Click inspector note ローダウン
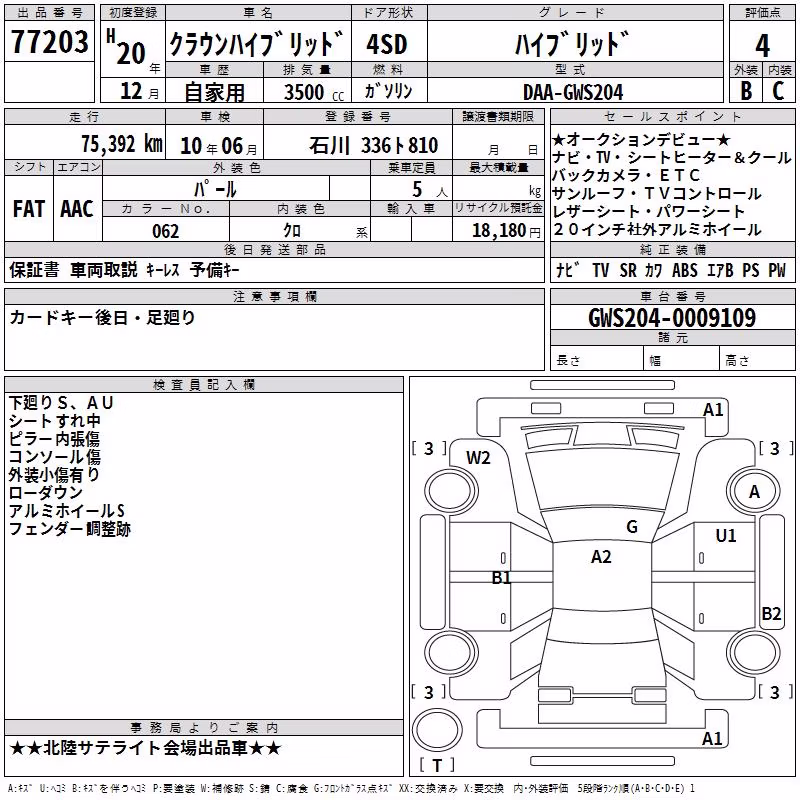This screenshot has width=800, height=800. click(45, 492)
